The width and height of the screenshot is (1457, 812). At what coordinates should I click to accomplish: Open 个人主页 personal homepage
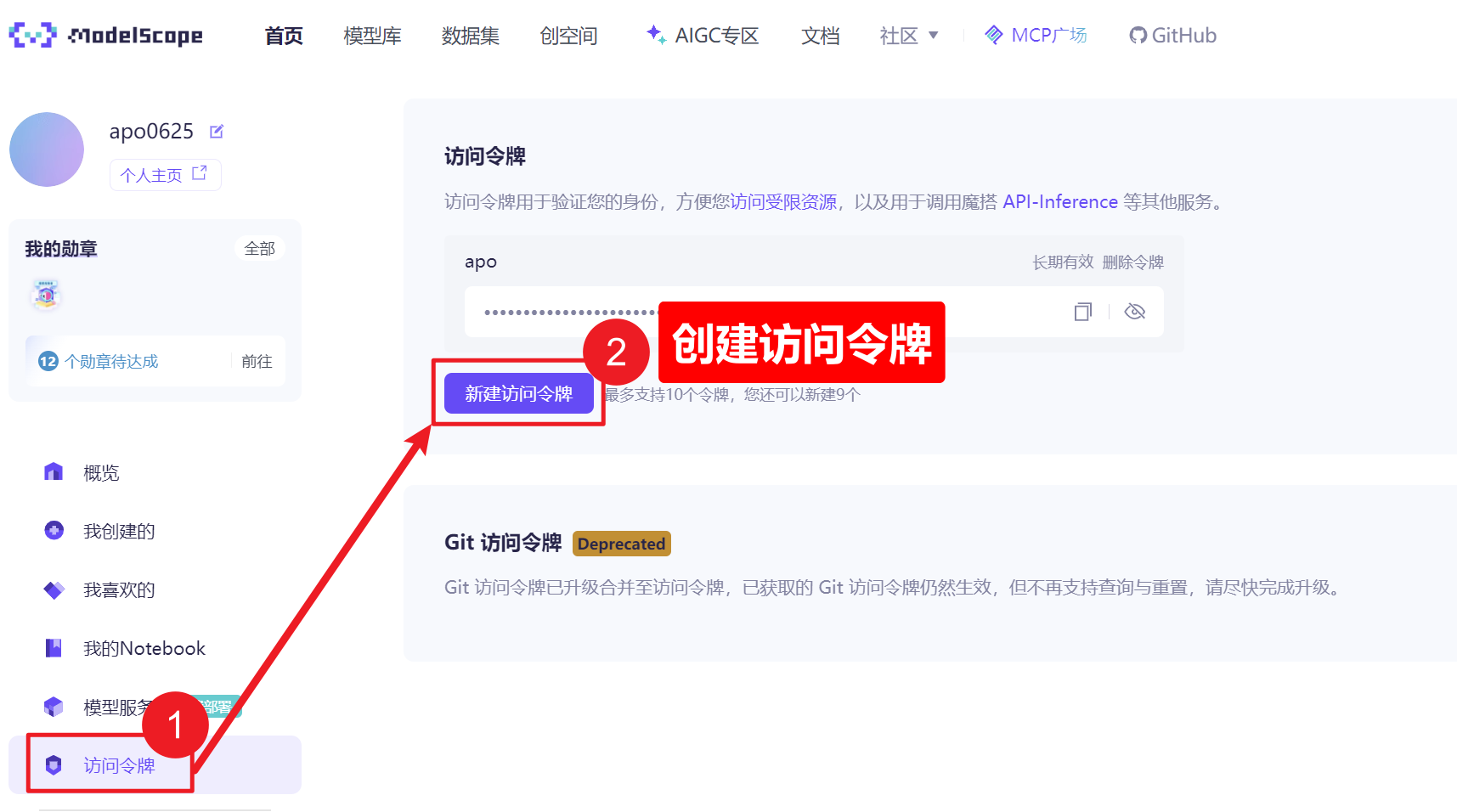[165, 174]
